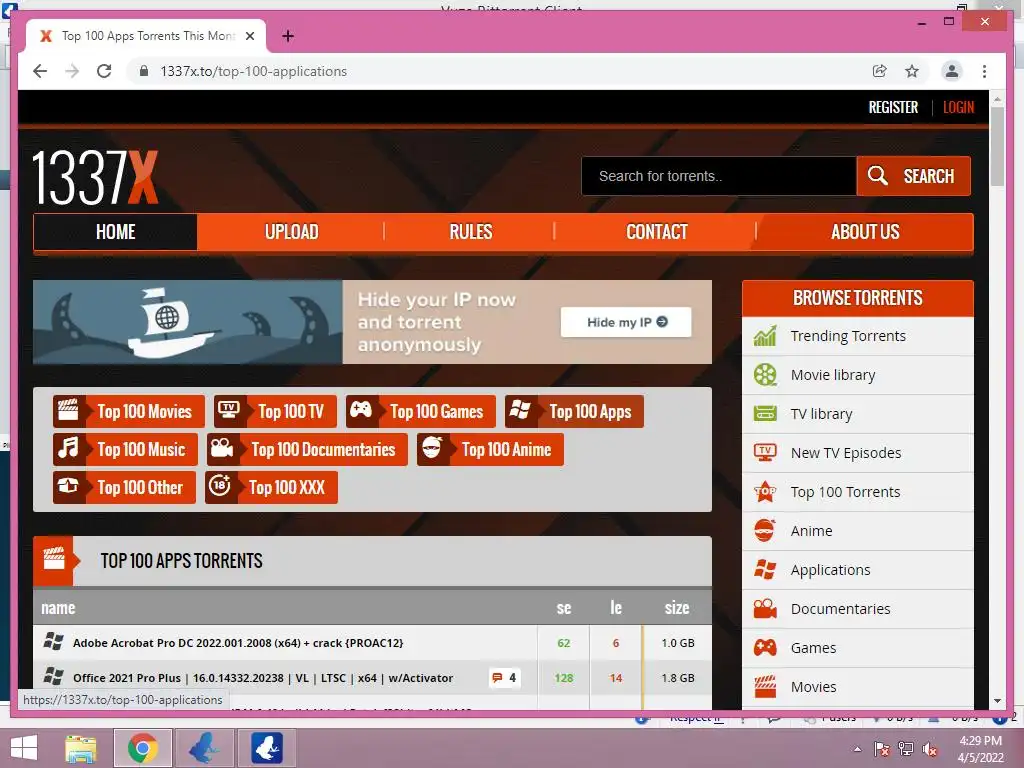Click the REGISTER link
The width and height of the screenshot is (1024, 768).
[x=893, y=107]
